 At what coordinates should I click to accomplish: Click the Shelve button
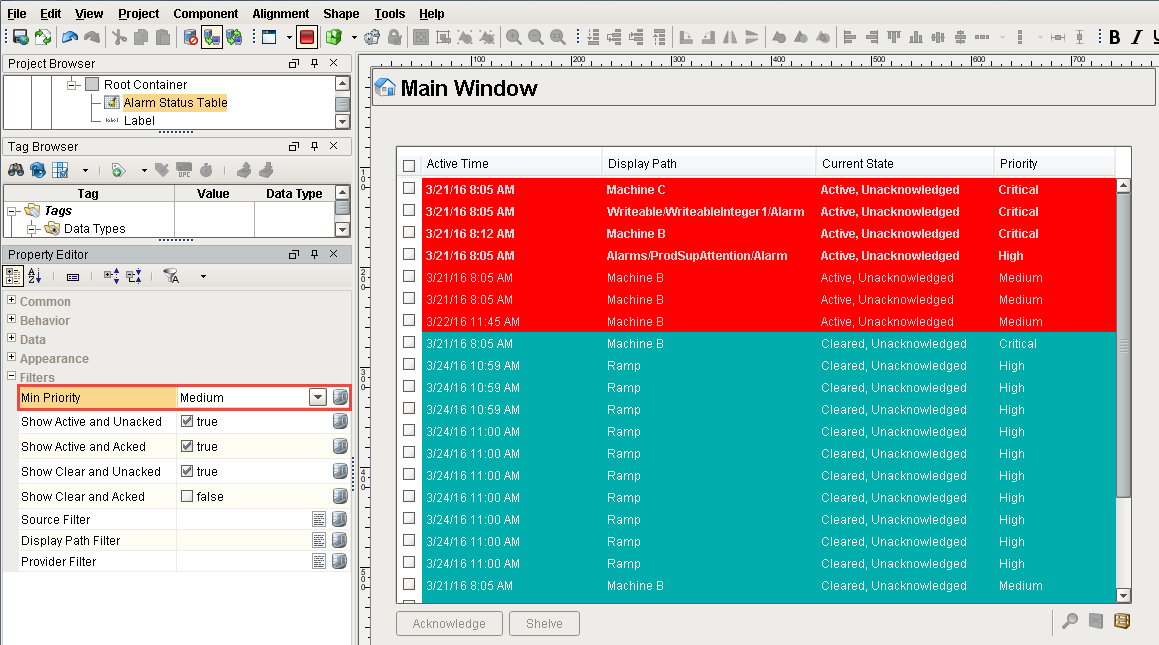click(544, 623)
